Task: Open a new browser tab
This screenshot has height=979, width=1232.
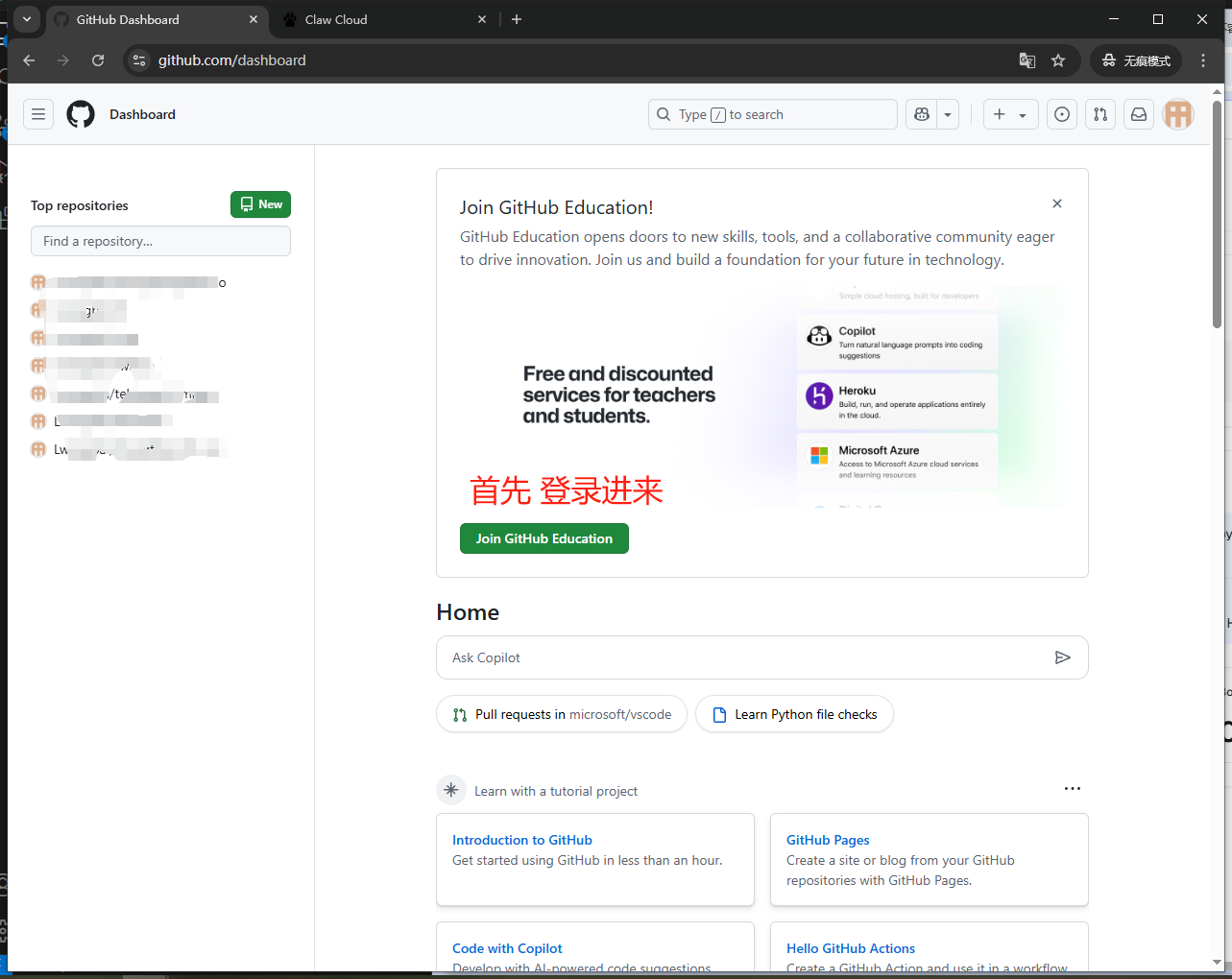Action: click(517, 19)
